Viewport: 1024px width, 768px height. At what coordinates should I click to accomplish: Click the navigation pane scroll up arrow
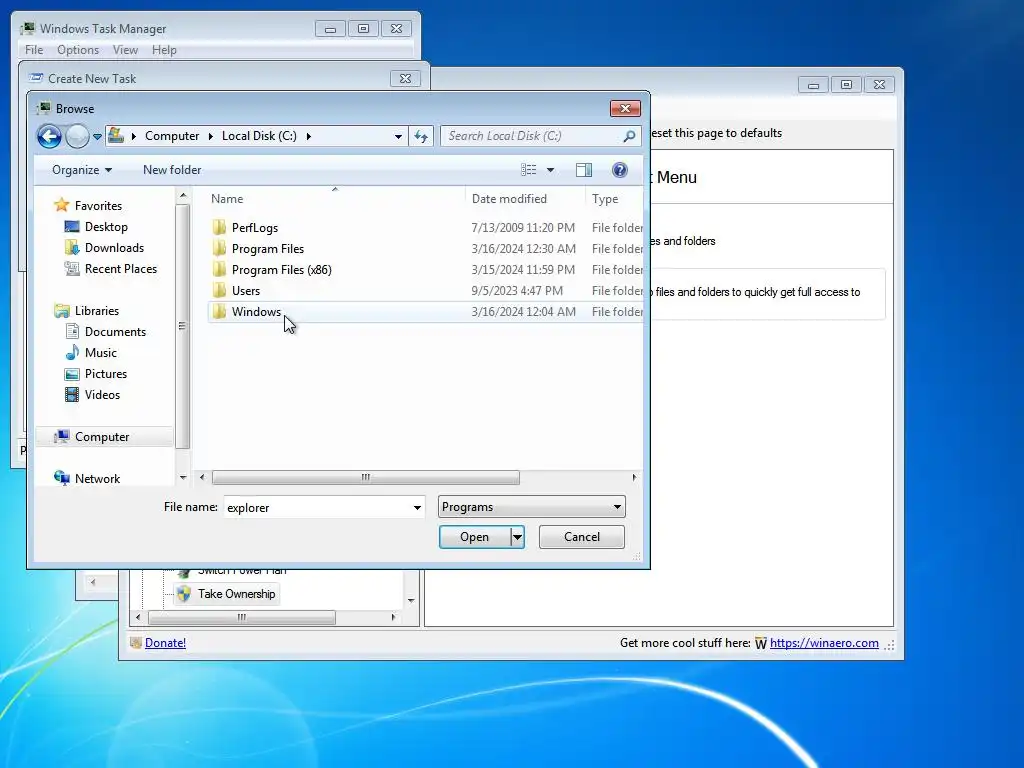pos(183,195)
